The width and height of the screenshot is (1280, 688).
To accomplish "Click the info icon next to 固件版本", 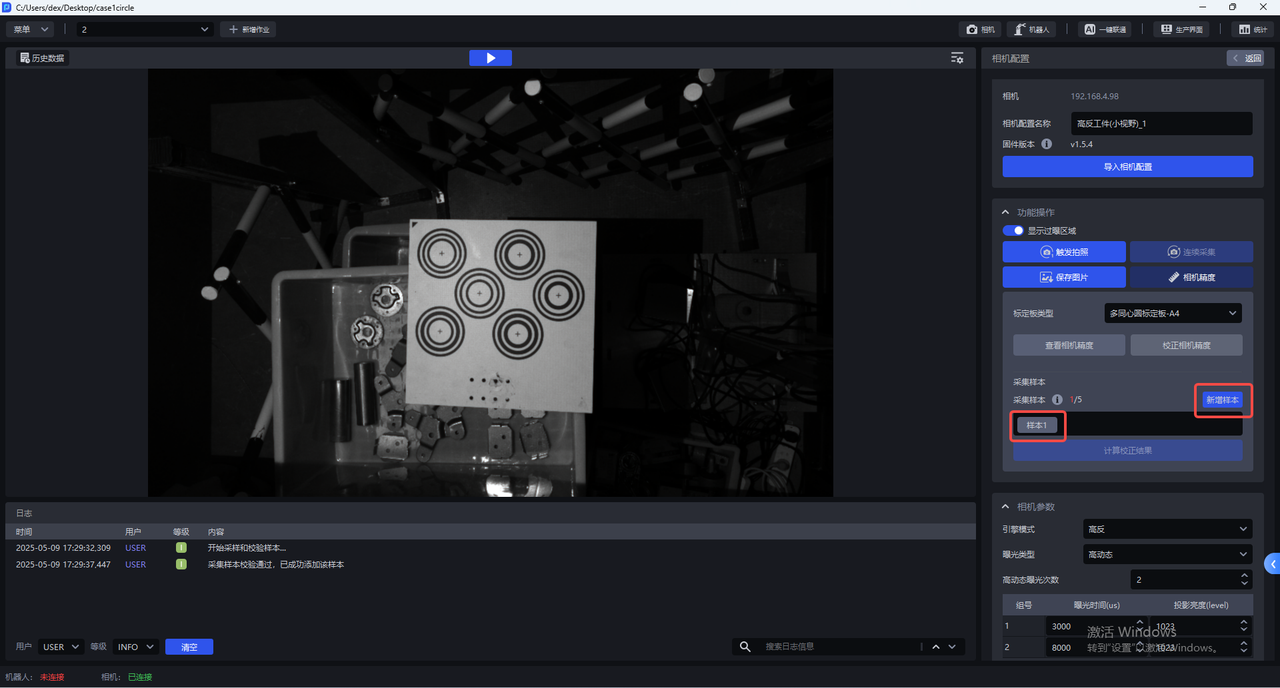I will click(1047, 144).
